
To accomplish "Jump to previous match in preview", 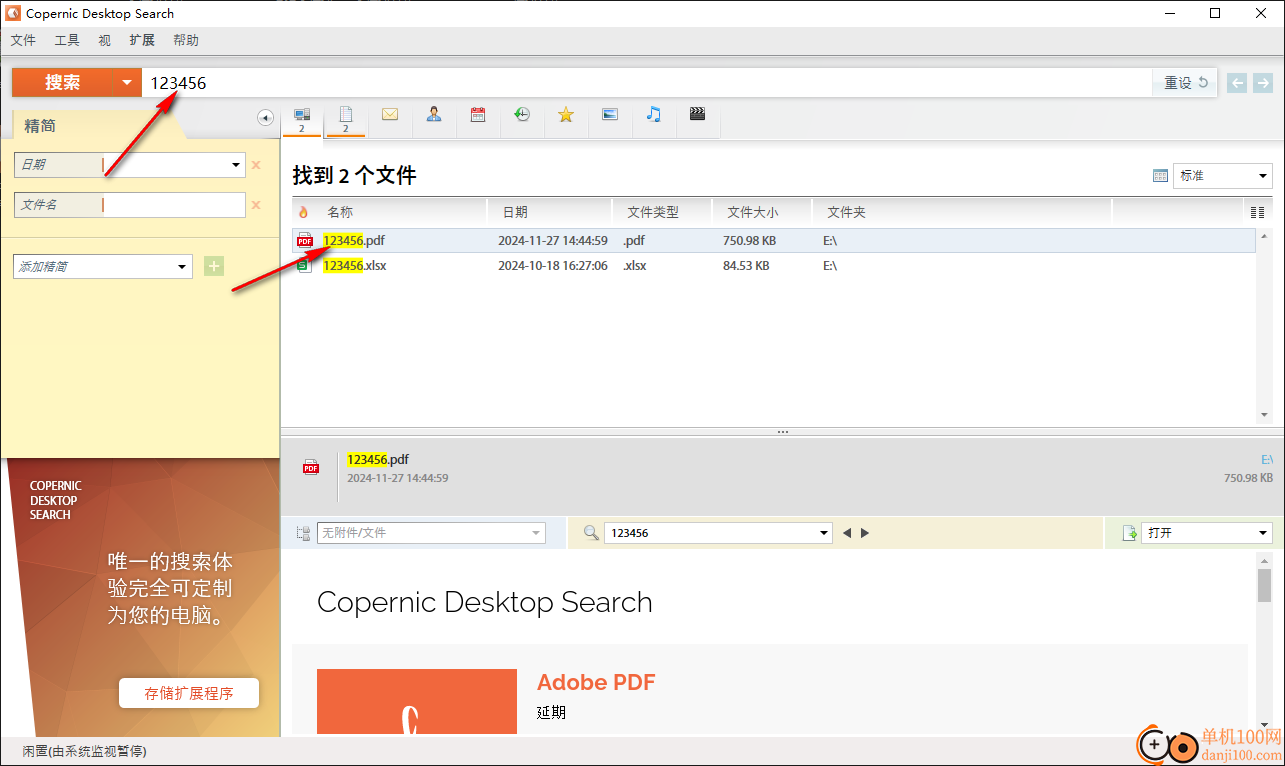I will click(847, 533).
